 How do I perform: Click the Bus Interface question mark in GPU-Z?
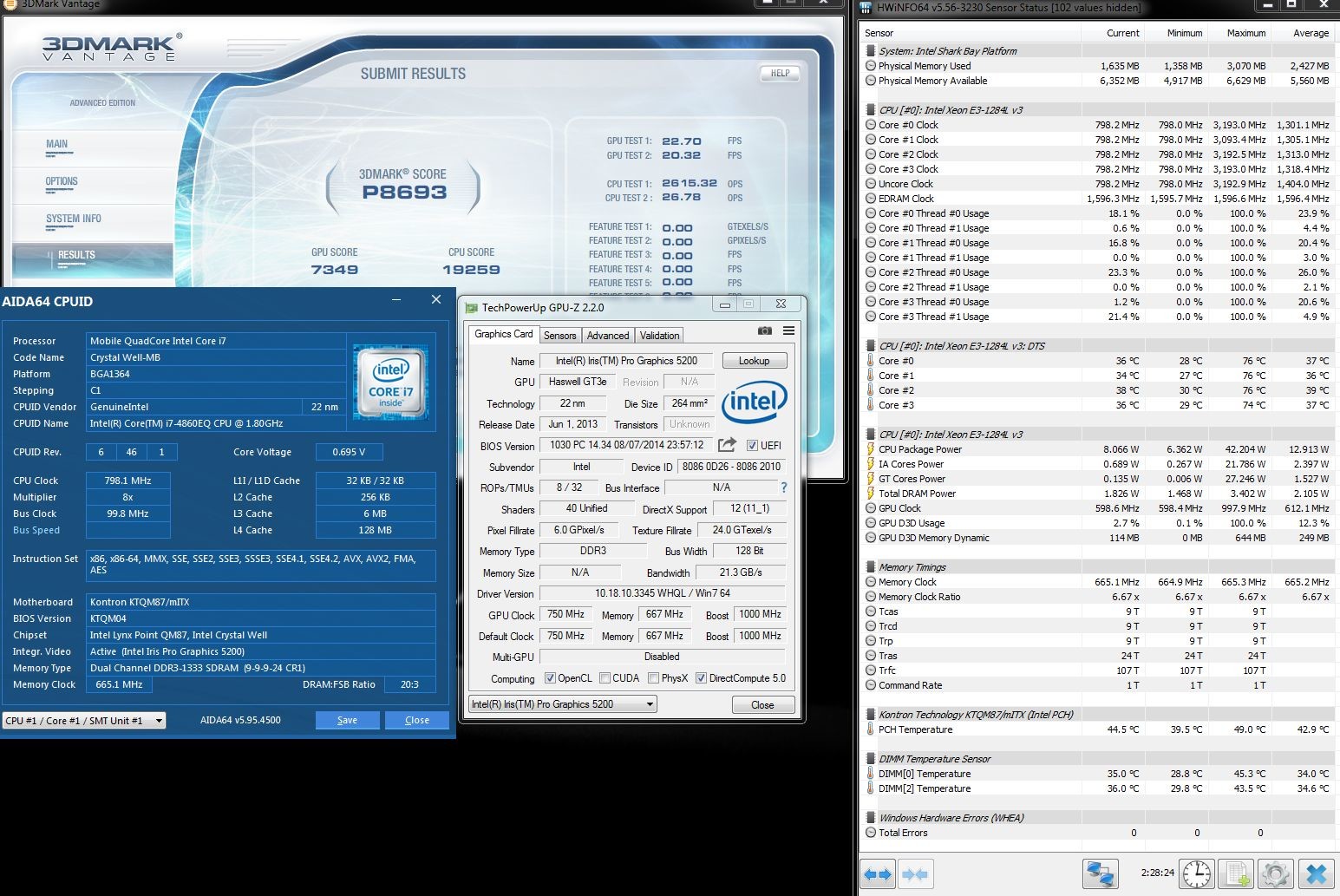(x=784, y=487)
